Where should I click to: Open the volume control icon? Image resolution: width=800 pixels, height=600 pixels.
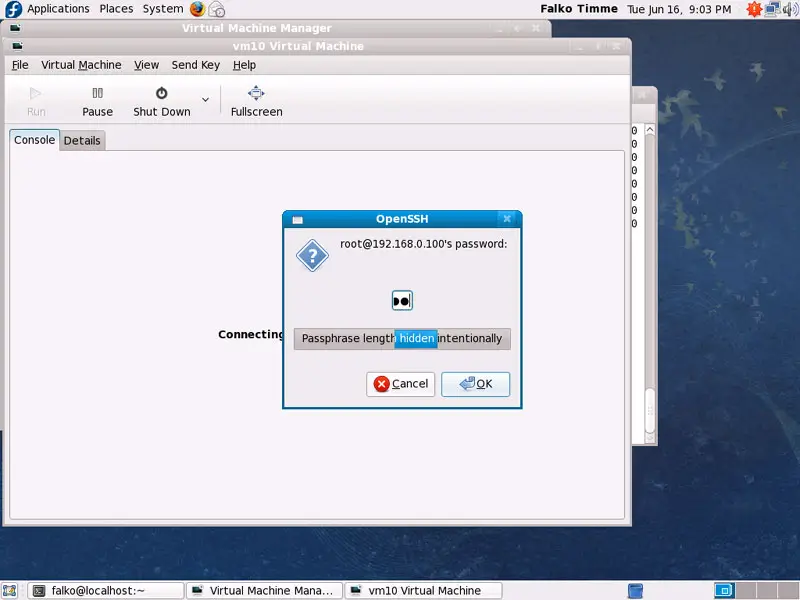[x=789, y=9]
